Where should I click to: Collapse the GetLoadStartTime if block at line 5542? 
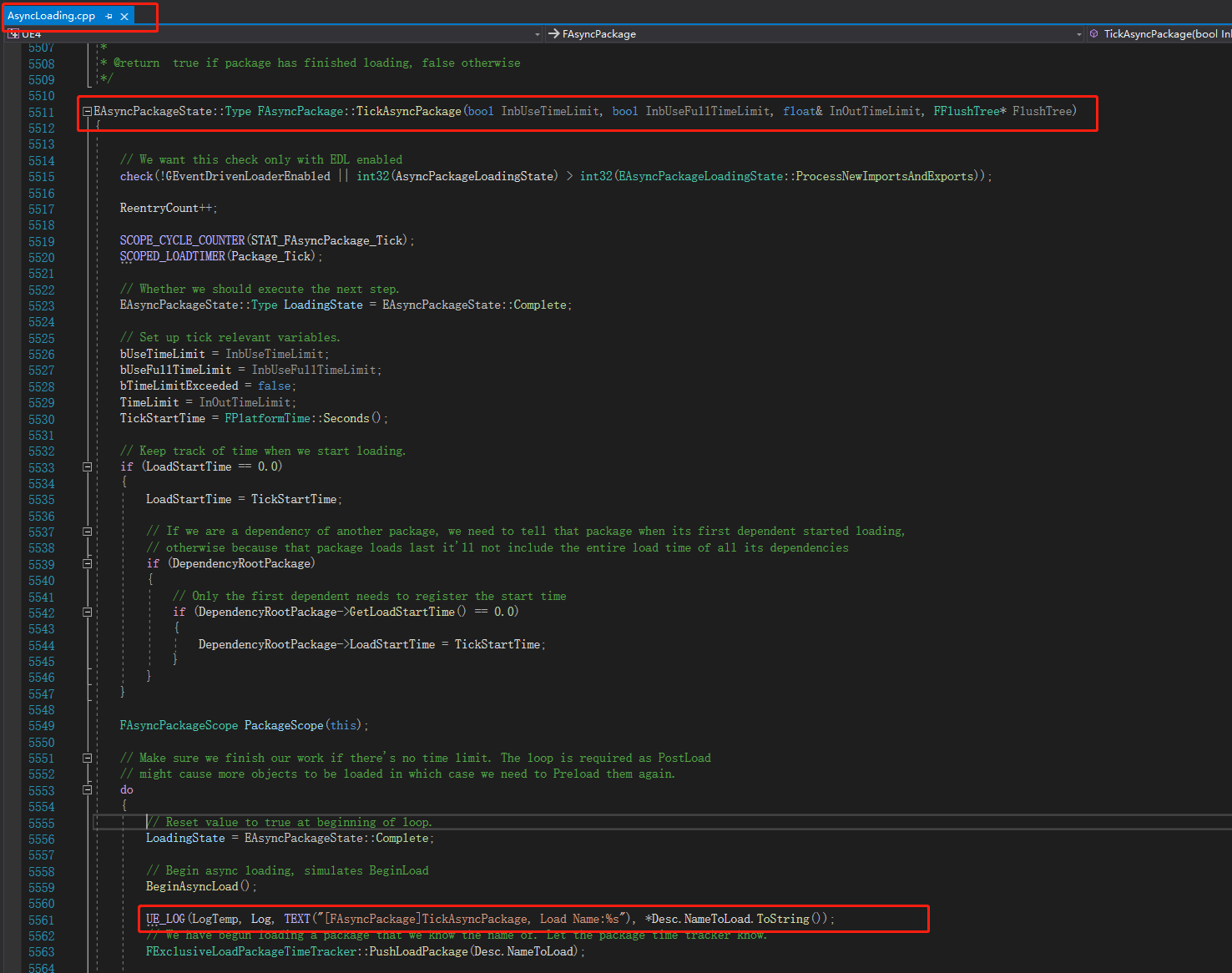click(x=87, y=612)
